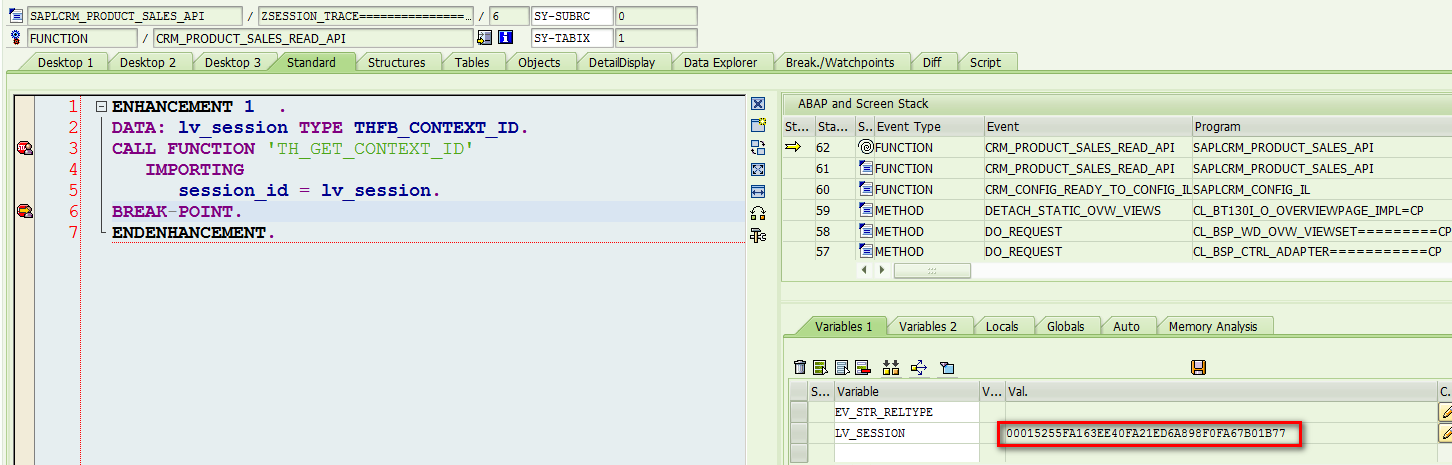This screenshot has width=1452, height=465.
Task: Click the blue information icon in header
Action: click(505, 38)
